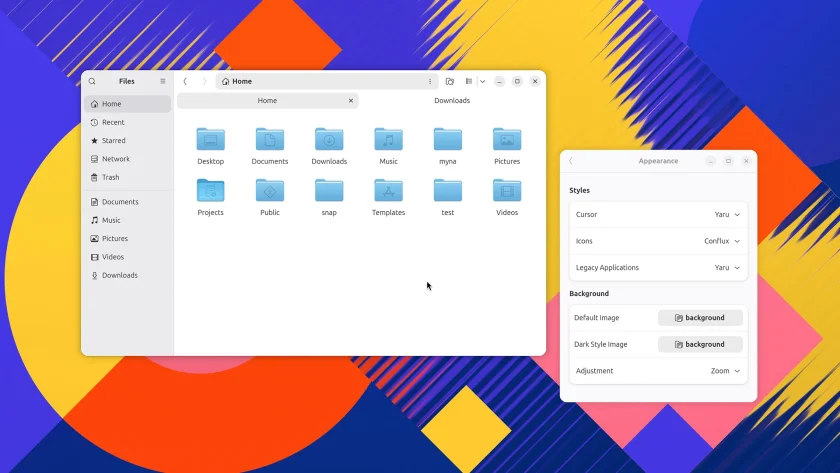This screenshot has height=473, width=840.
Task: Open the Adjustment Zoom dropdown
Action: click(658, 371)
